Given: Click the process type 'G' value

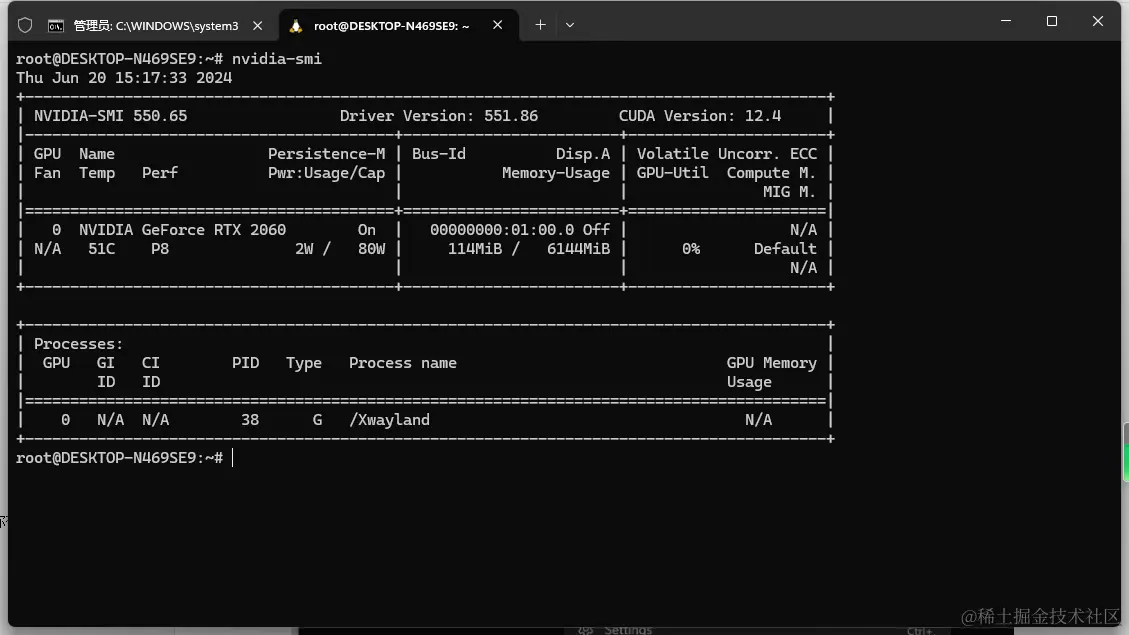Looking at the screenshot, I should tap(318, 420).
